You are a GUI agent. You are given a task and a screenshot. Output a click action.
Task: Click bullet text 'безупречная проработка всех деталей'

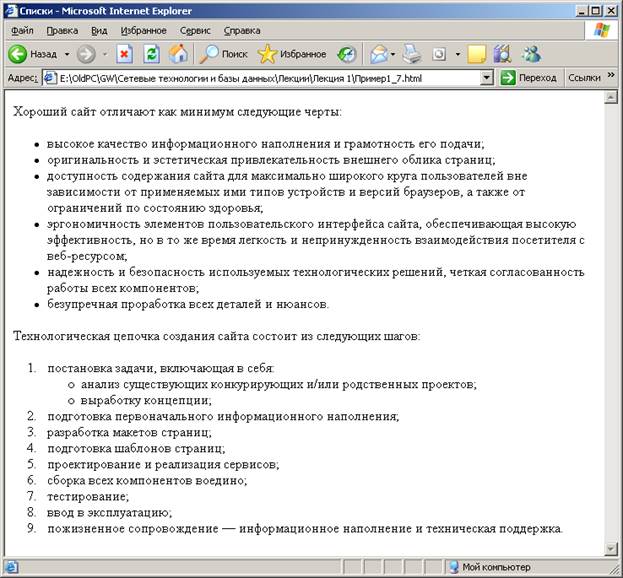pos(155,304)
